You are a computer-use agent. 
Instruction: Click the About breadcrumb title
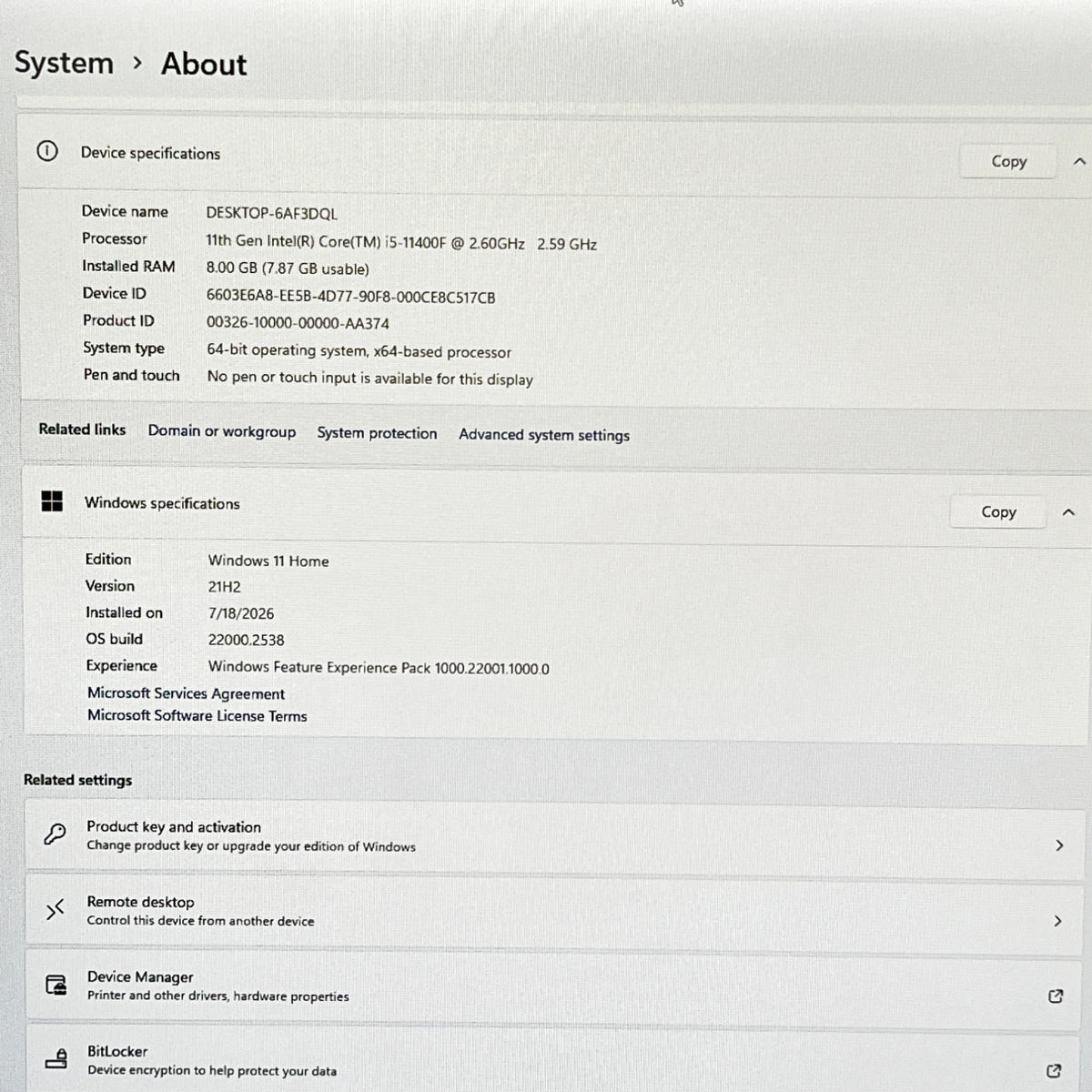(204, 64)
